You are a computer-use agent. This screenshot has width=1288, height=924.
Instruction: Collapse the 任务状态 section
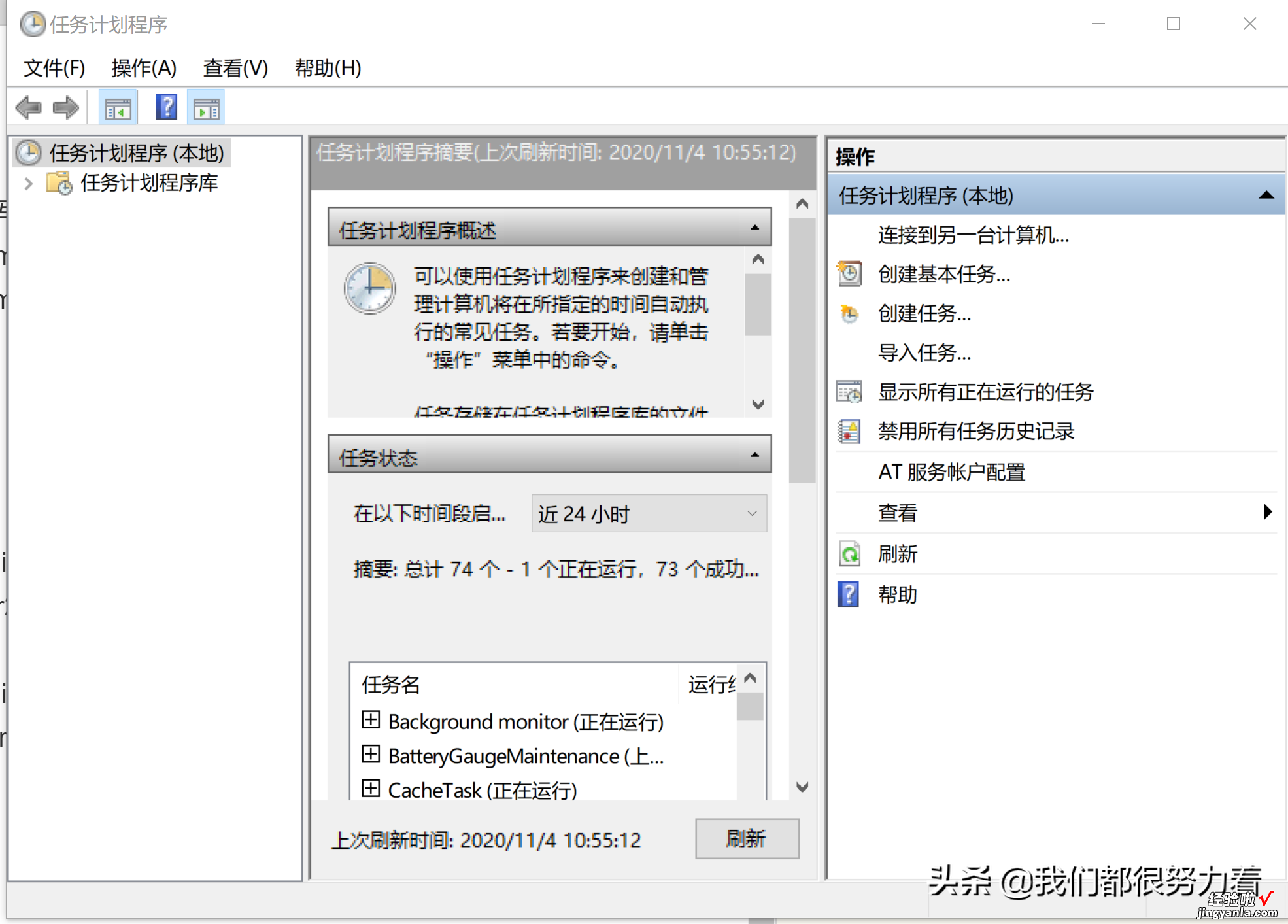coord(755,454)
